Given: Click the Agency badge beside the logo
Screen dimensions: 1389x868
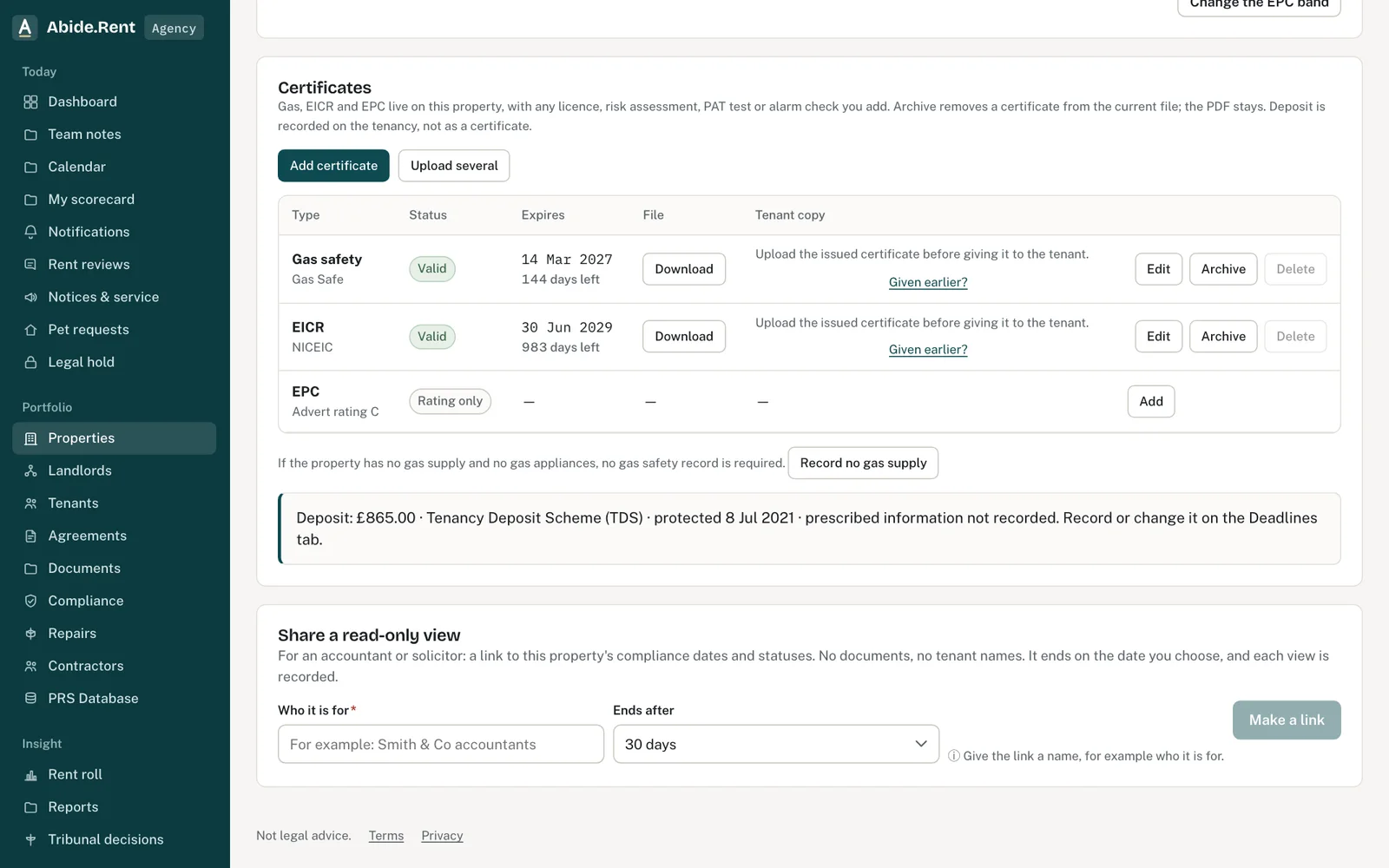Looking at the screenshot, I should [174, 28].
